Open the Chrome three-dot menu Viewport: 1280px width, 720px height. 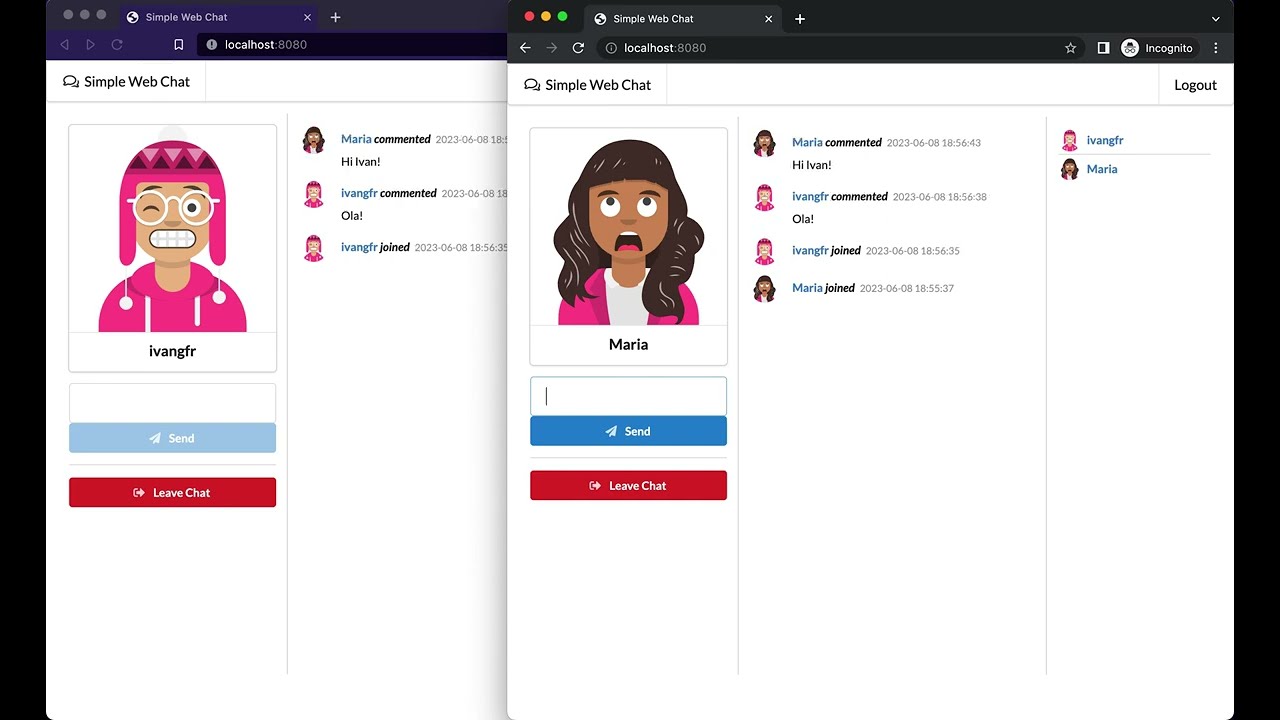pos(1216,47)
